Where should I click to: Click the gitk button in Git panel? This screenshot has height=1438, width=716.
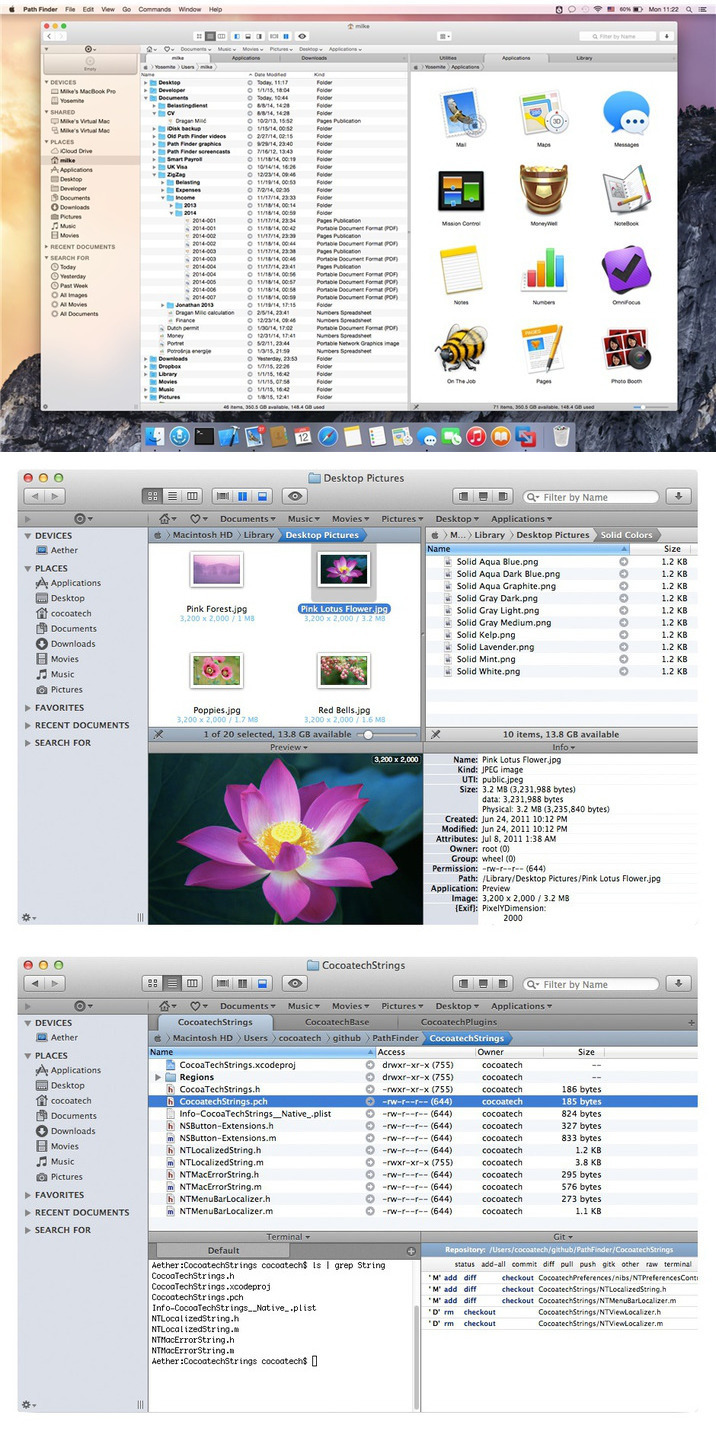[608, 1264]
